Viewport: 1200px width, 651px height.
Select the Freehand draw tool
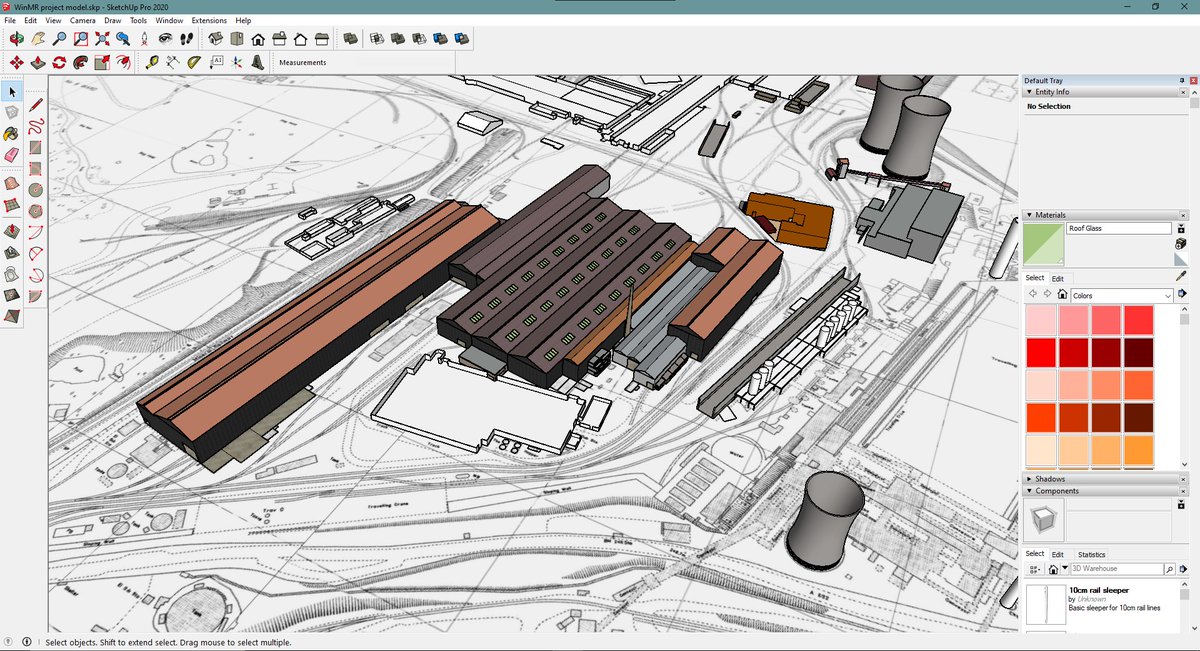click(36, 126)
